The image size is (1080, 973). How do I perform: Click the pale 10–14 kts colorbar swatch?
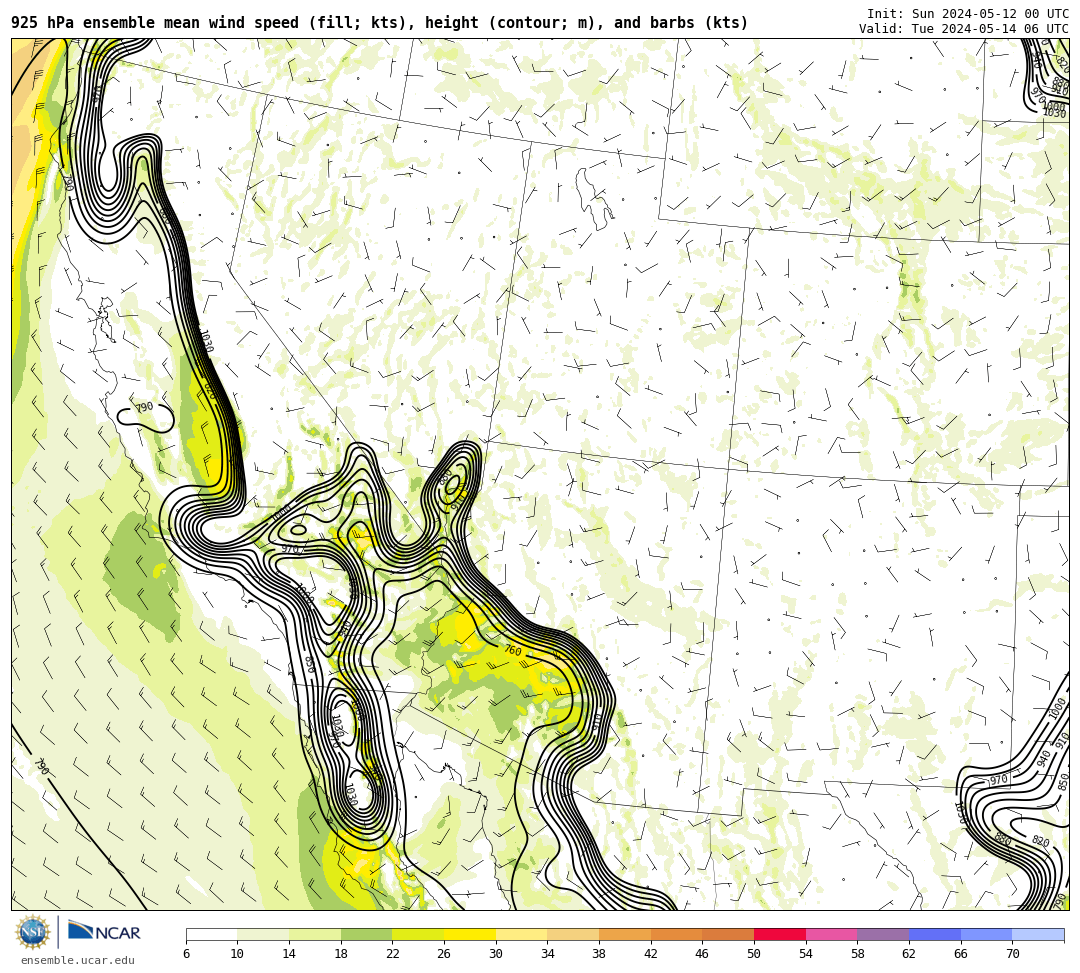(263, 934)
